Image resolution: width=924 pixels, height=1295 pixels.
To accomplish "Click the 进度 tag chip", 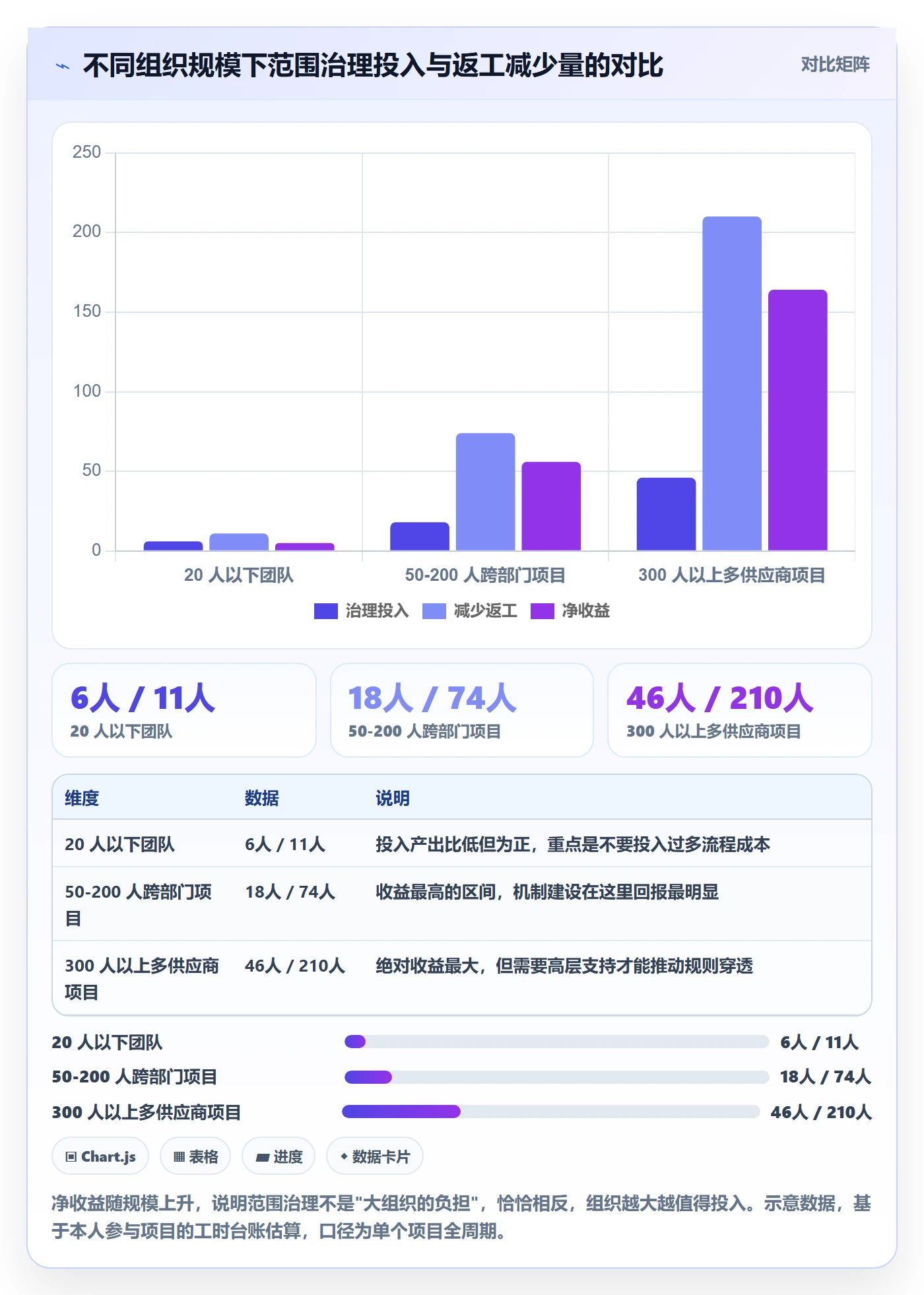I will [279, 1156].
